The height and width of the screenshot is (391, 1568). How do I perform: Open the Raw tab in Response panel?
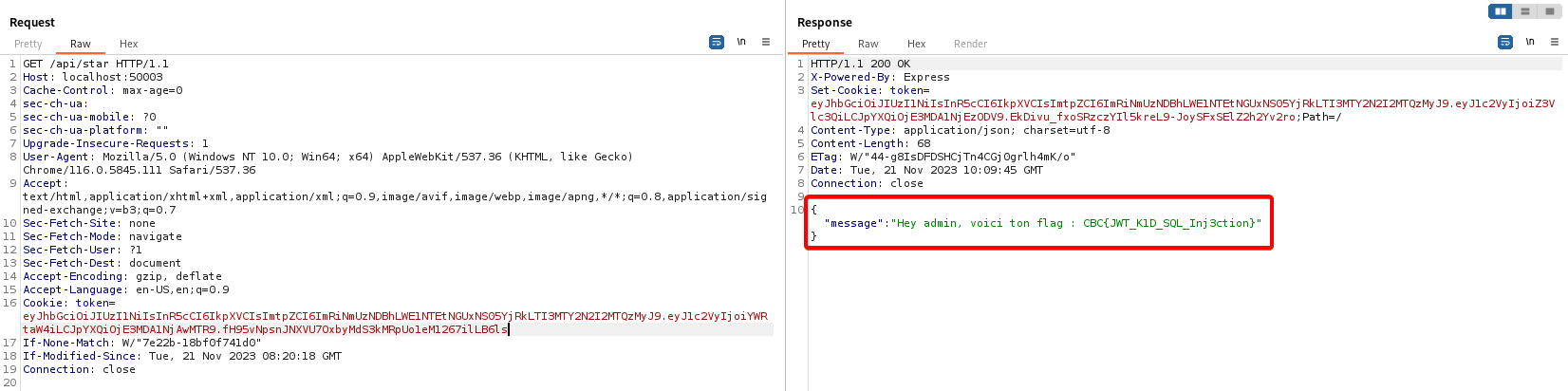coord(868,44)
